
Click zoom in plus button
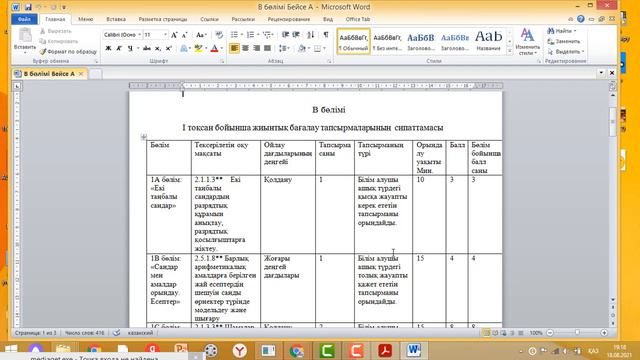click(604, 333)
